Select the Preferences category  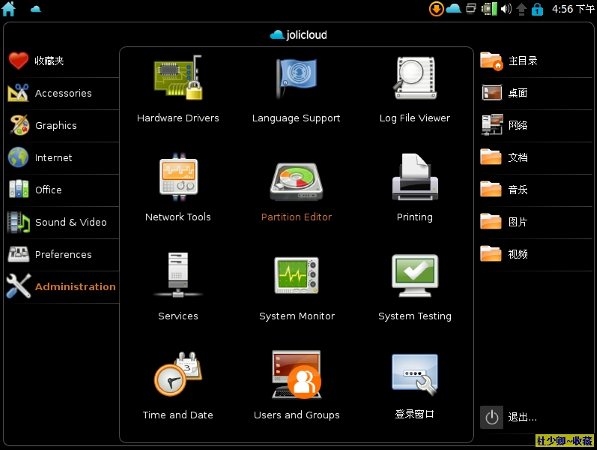coord(62,254)
